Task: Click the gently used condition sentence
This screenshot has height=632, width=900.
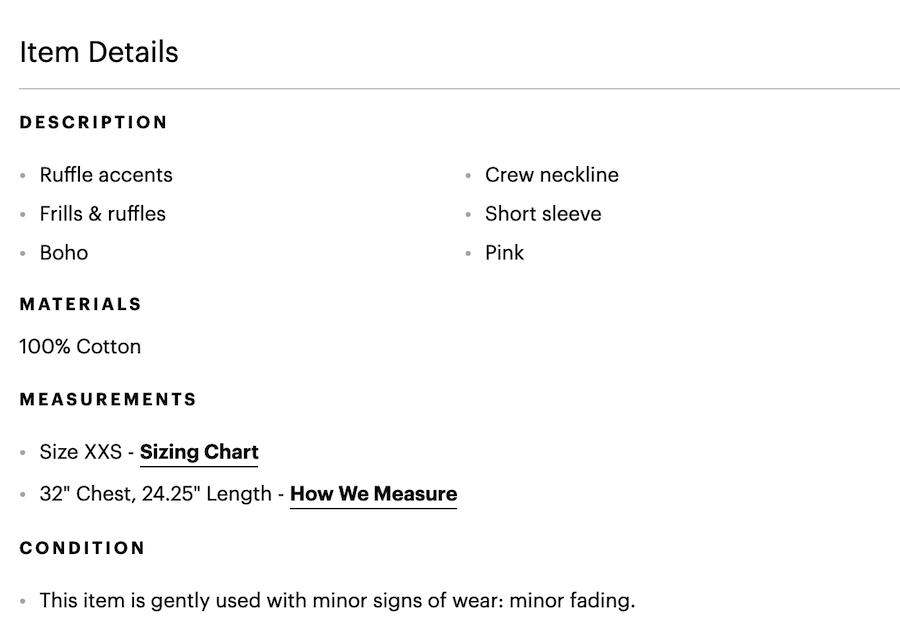Action: coord(337,601)
